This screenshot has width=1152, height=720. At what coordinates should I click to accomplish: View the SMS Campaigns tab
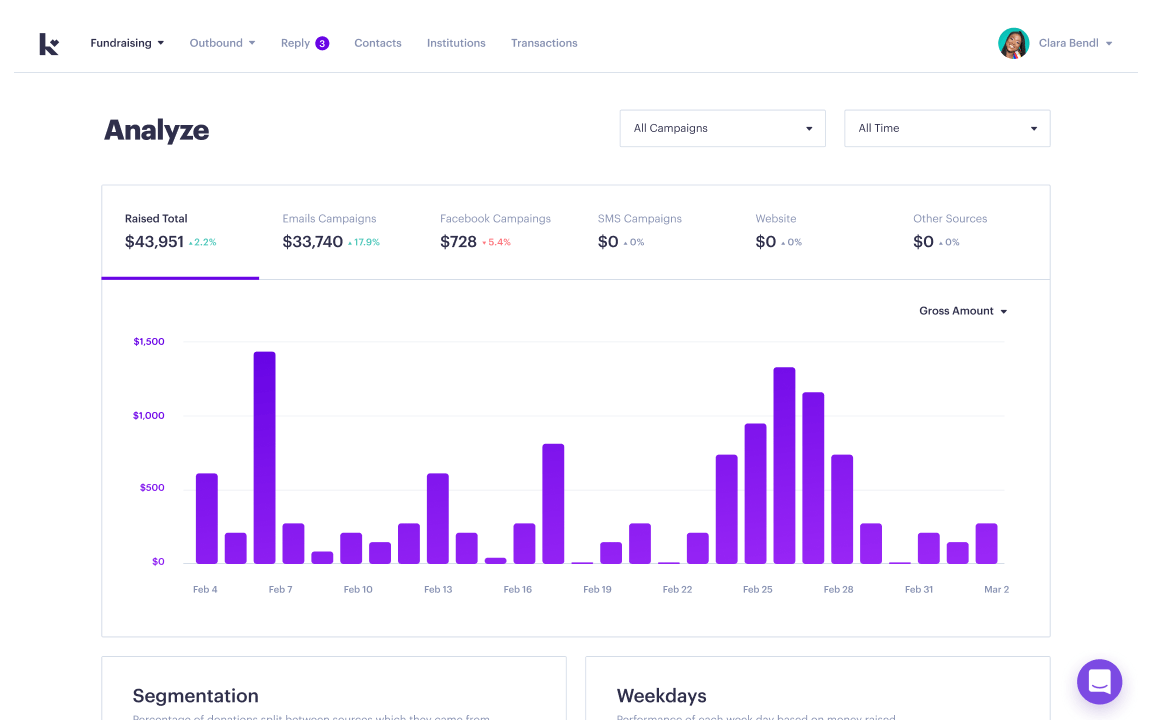tap(639, 230)
